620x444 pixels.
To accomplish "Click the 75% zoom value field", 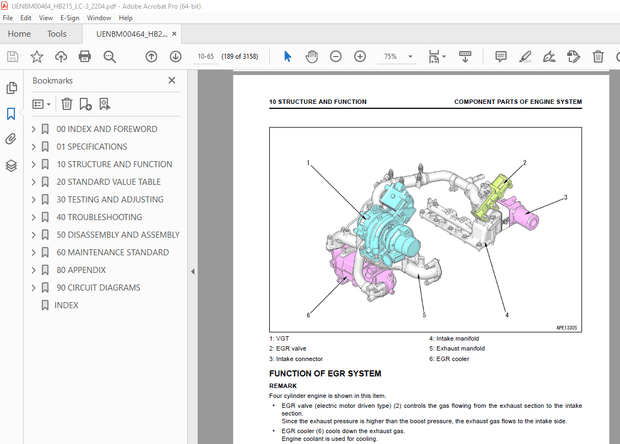I will coord(391,57).
